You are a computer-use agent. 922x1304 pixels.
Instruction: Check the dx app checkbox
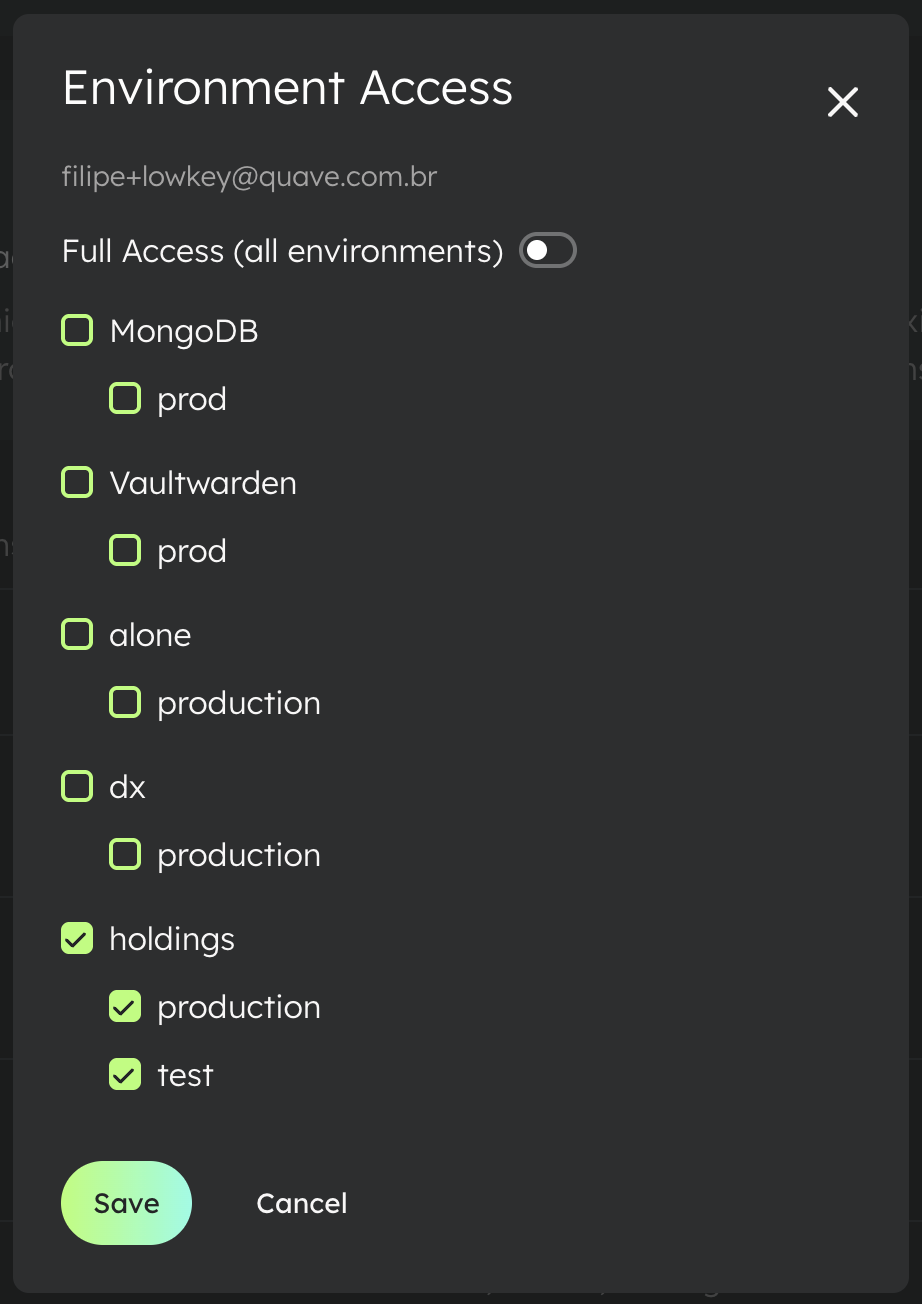77,786
